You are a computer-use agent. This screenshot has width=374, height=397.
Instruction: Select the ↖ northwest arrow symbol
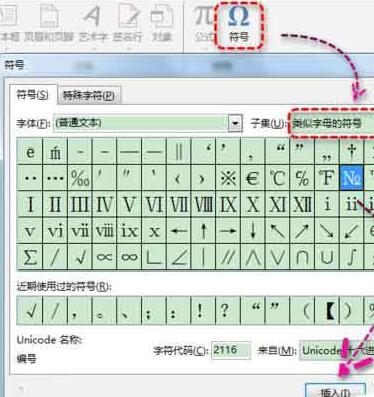277,230
